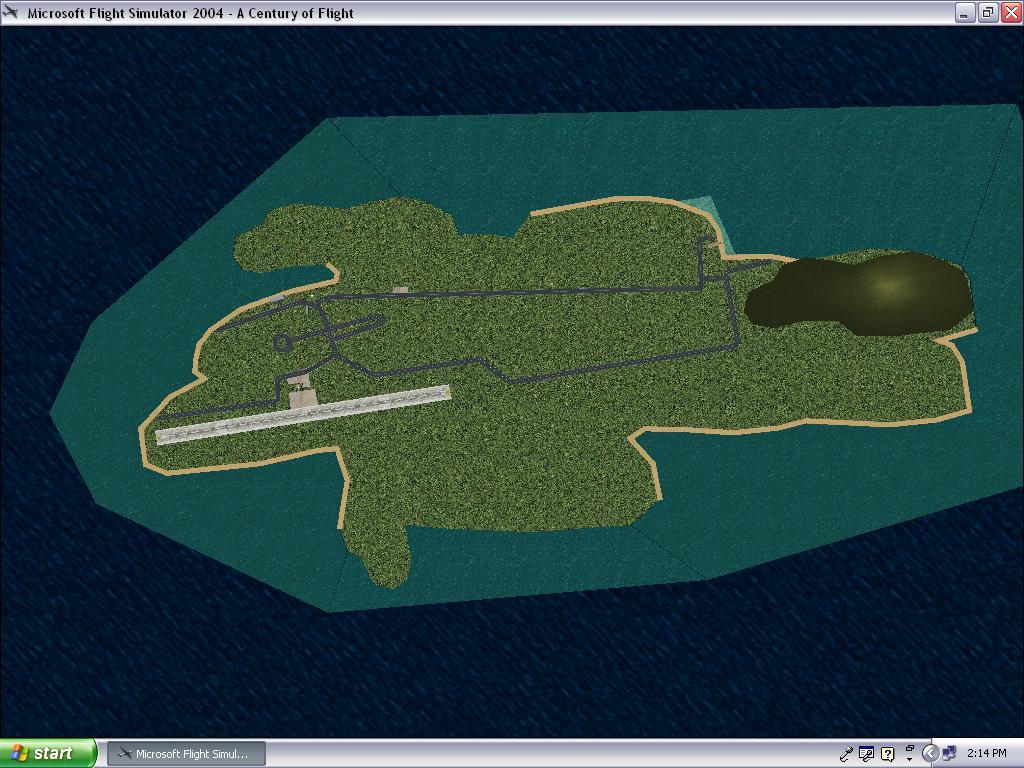The width and height of the screenshot is (1024, 768).
Task: Open the Windows Start menu
Action: [48, 753]
